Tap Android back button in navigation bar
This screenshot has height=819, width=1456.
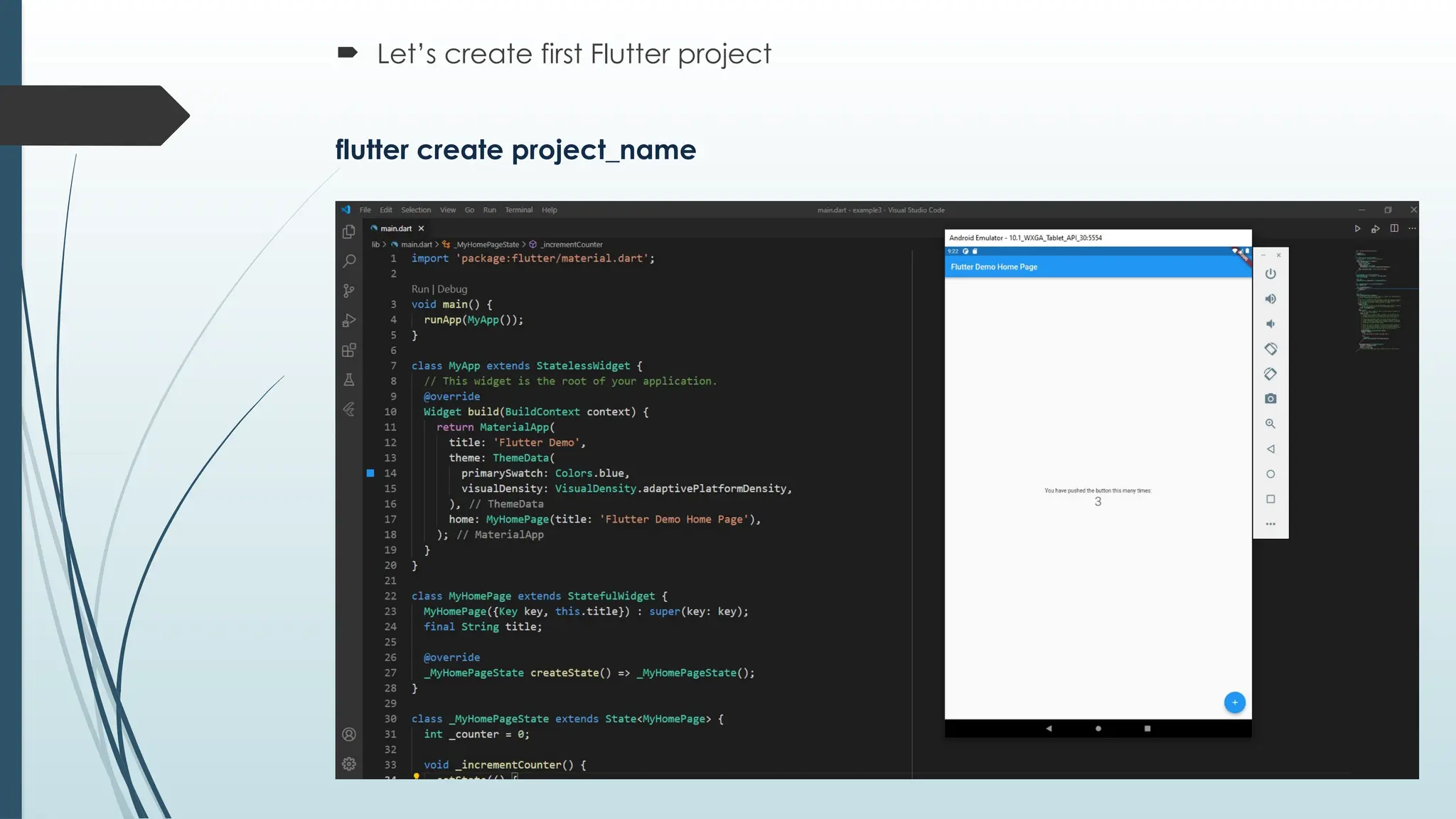pos(1049,728)
